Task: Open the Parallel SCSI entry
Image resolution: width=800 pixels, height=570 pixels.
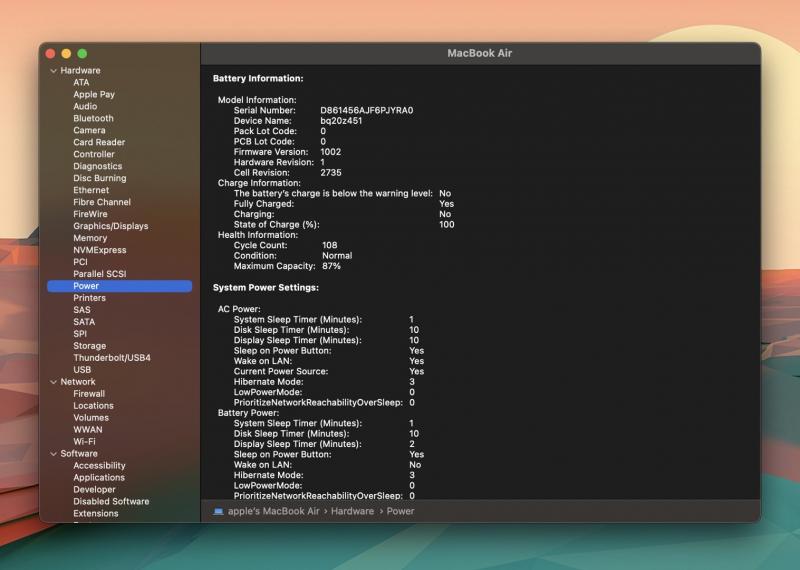Action: pyautogui.click(x=99, y=274)
